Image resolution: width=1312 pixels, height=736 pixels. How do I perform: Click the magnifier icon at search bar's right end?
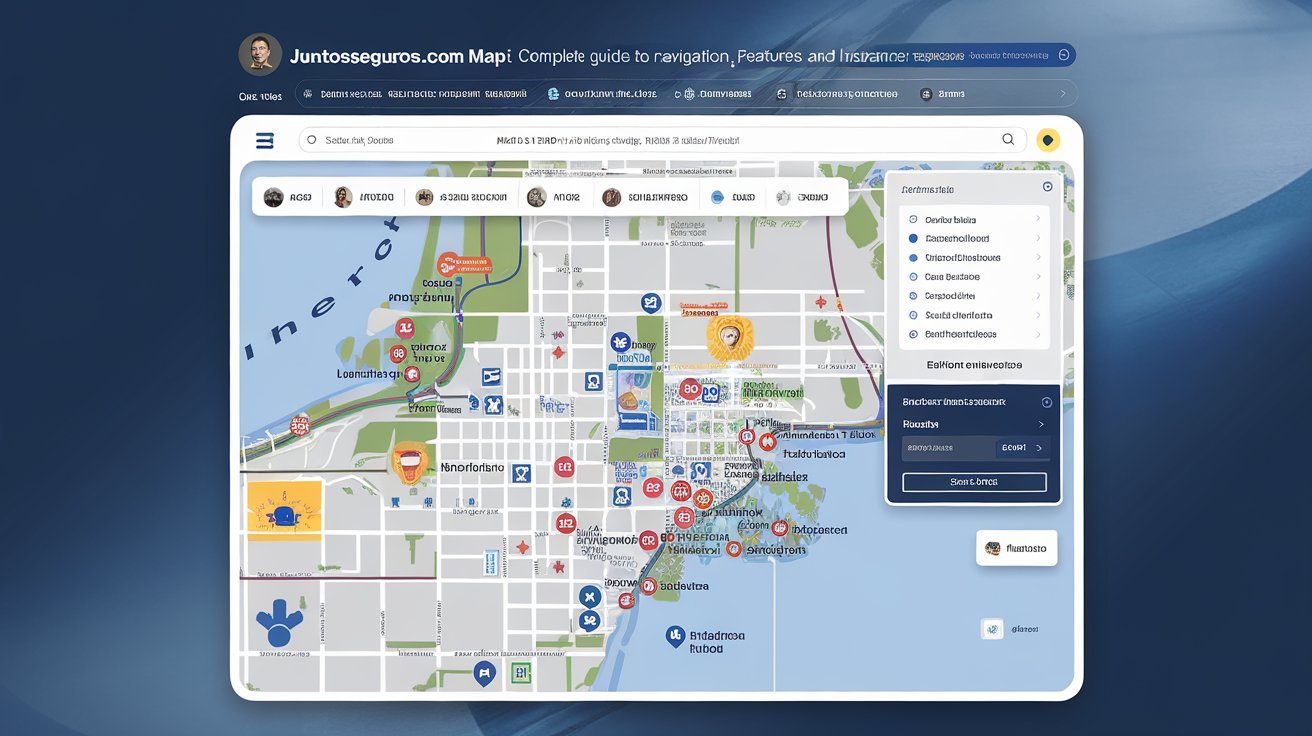coord(1008,140)
